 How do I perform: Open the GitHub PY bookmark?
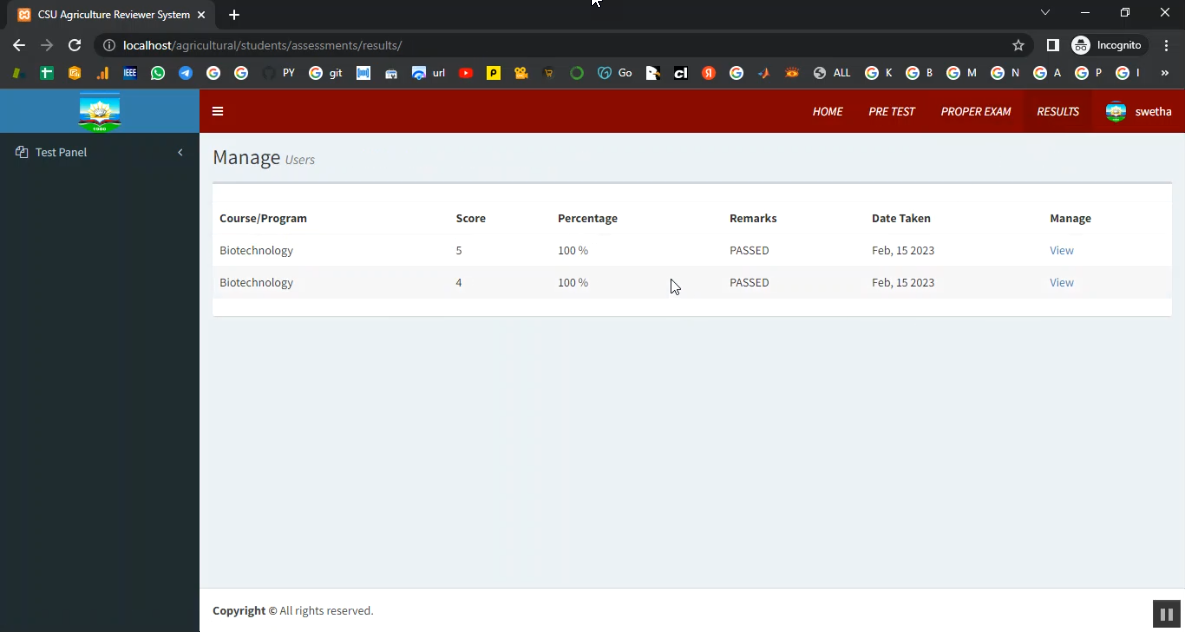[x=278, y=73]
